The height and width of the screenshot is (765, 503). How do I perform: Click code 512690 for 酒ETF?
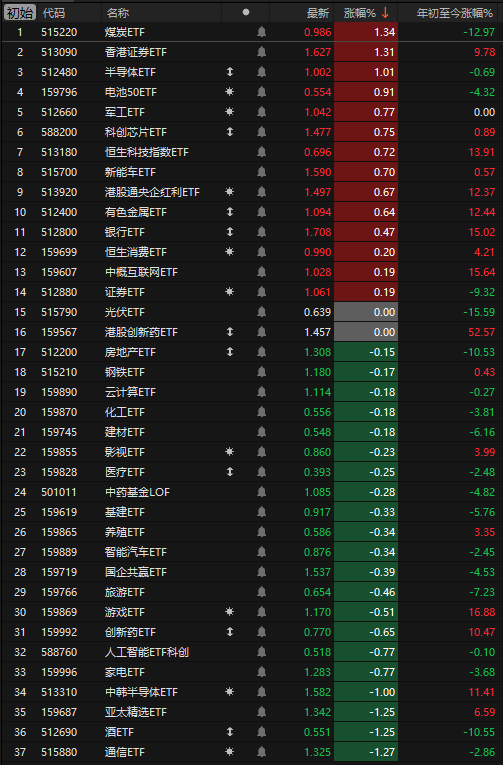click(x=59, y=732)
